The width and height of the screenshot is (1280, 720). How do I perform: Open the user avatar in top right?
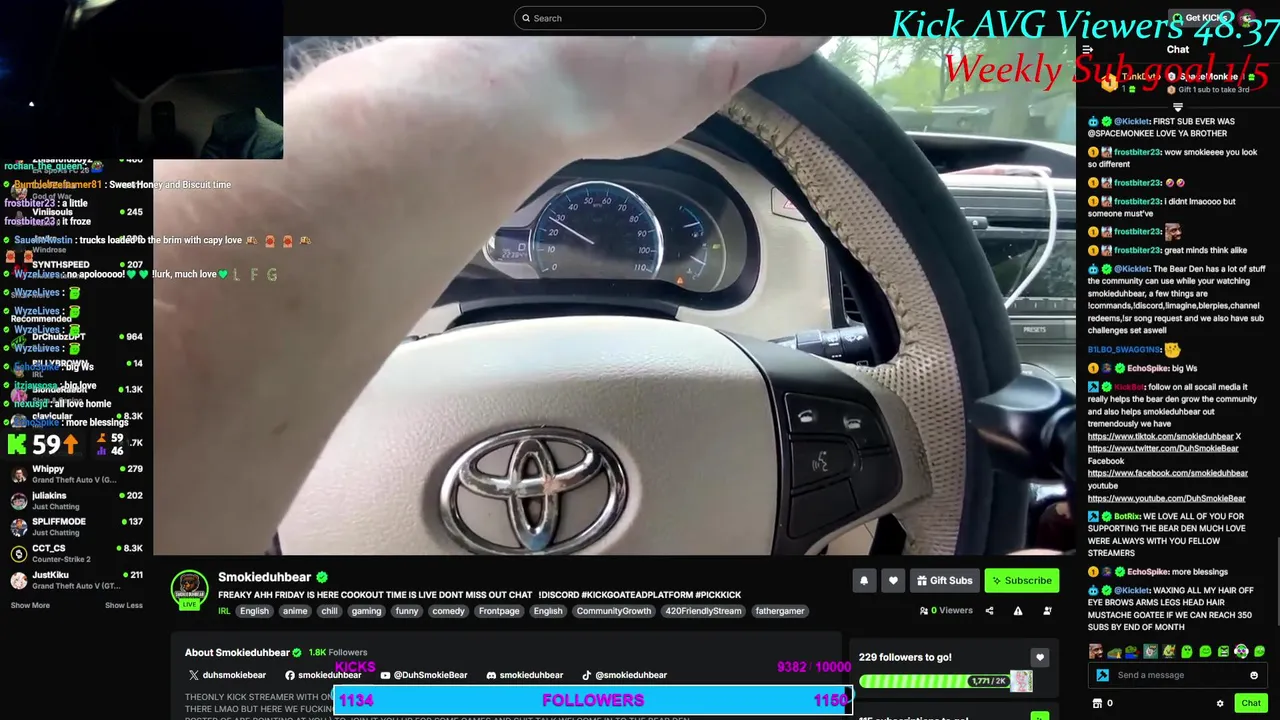pyautogui.click(x=1246, y=18)
